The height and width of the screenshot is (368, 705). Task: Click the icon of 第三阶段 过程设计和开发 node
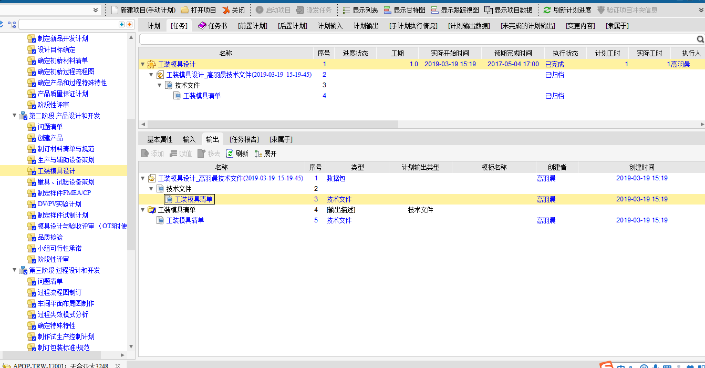pyautogui.click(x=23, y=270)
